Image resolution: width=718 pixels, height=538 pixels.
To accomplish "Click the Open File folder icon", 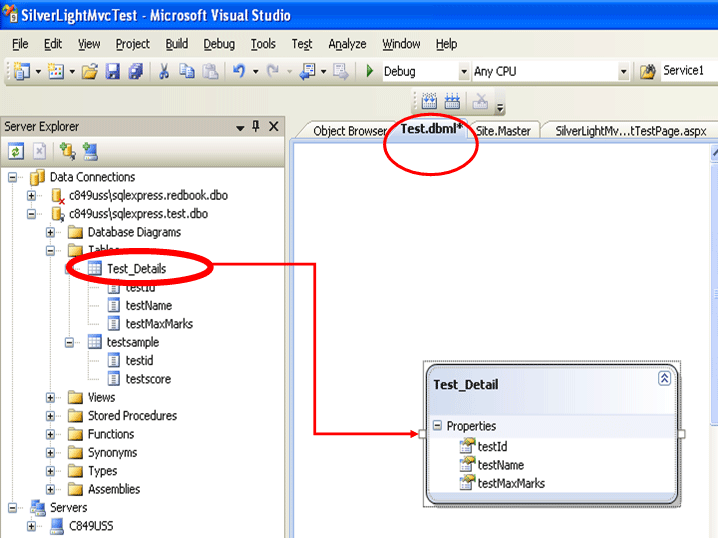I will point(90,72).
